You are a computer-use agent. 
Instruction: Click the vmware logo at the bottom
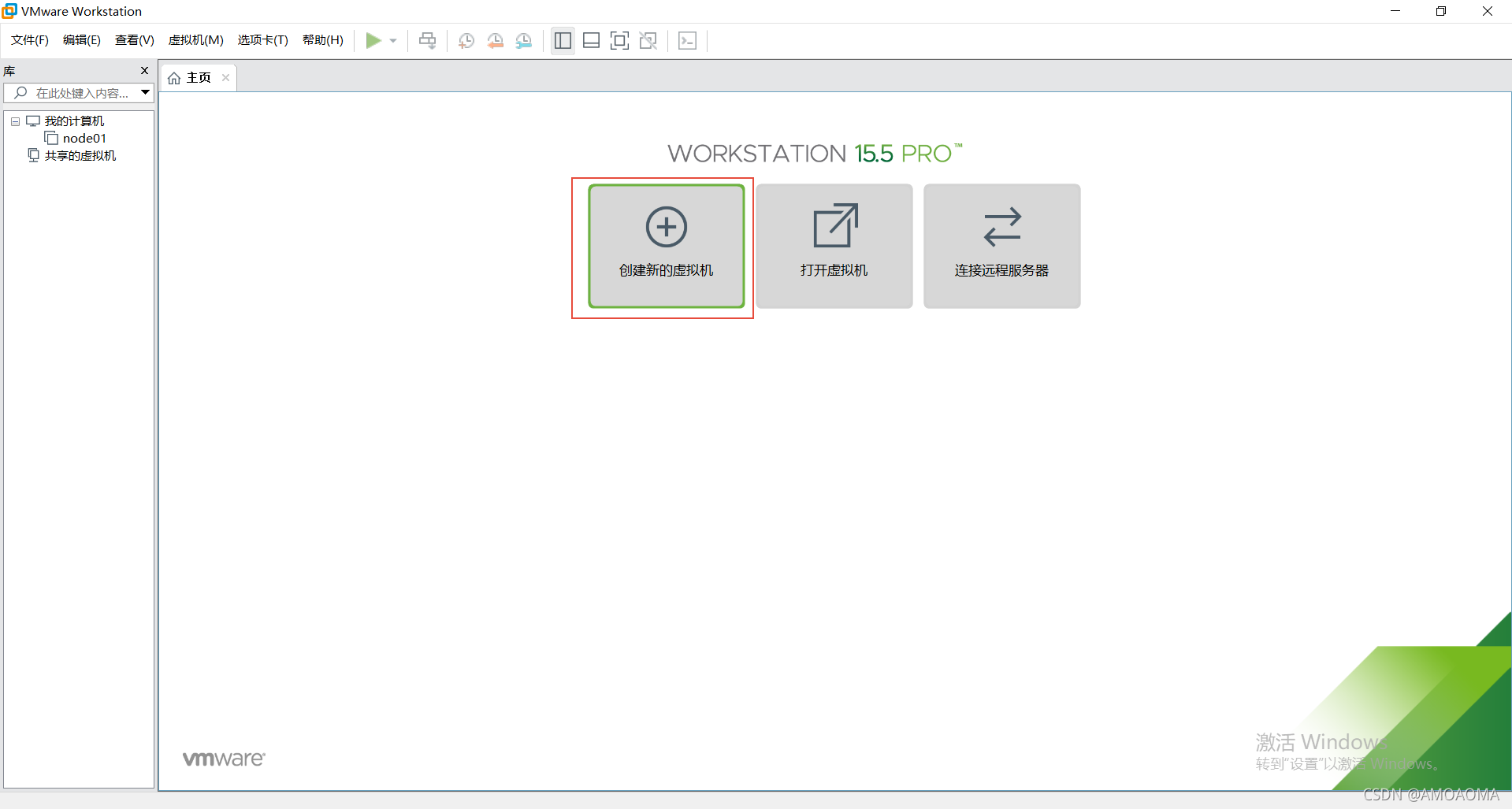pos(224,759)
